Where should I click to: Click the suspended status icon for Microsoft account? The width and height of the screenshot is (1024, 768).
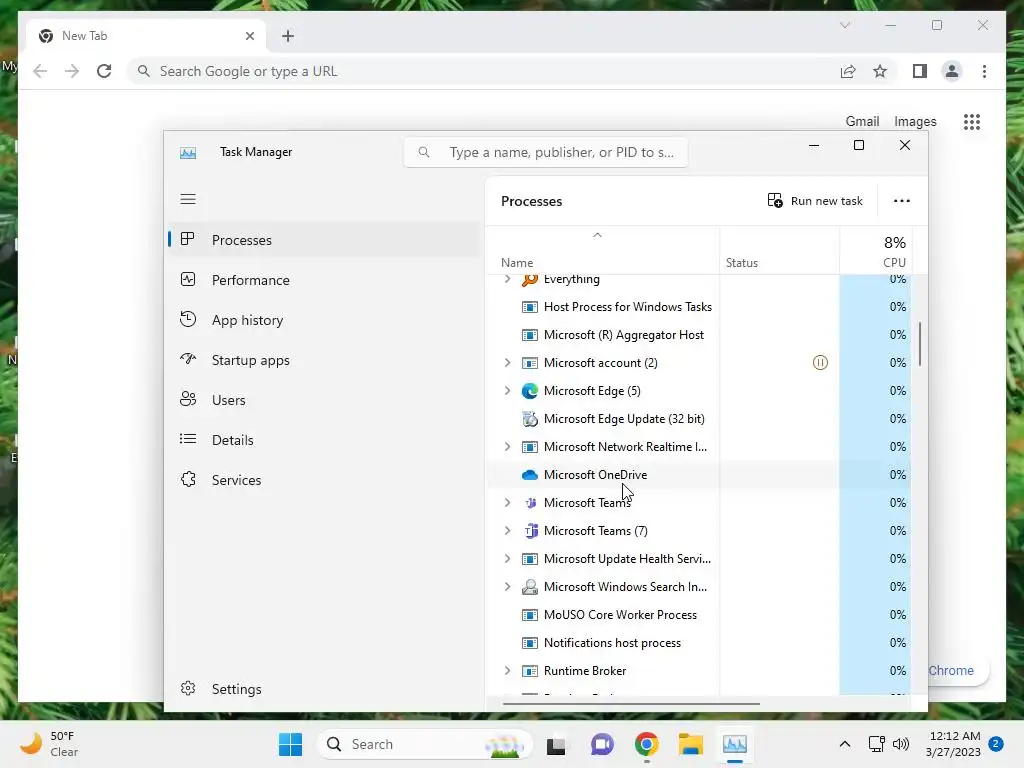pos(820,362)
